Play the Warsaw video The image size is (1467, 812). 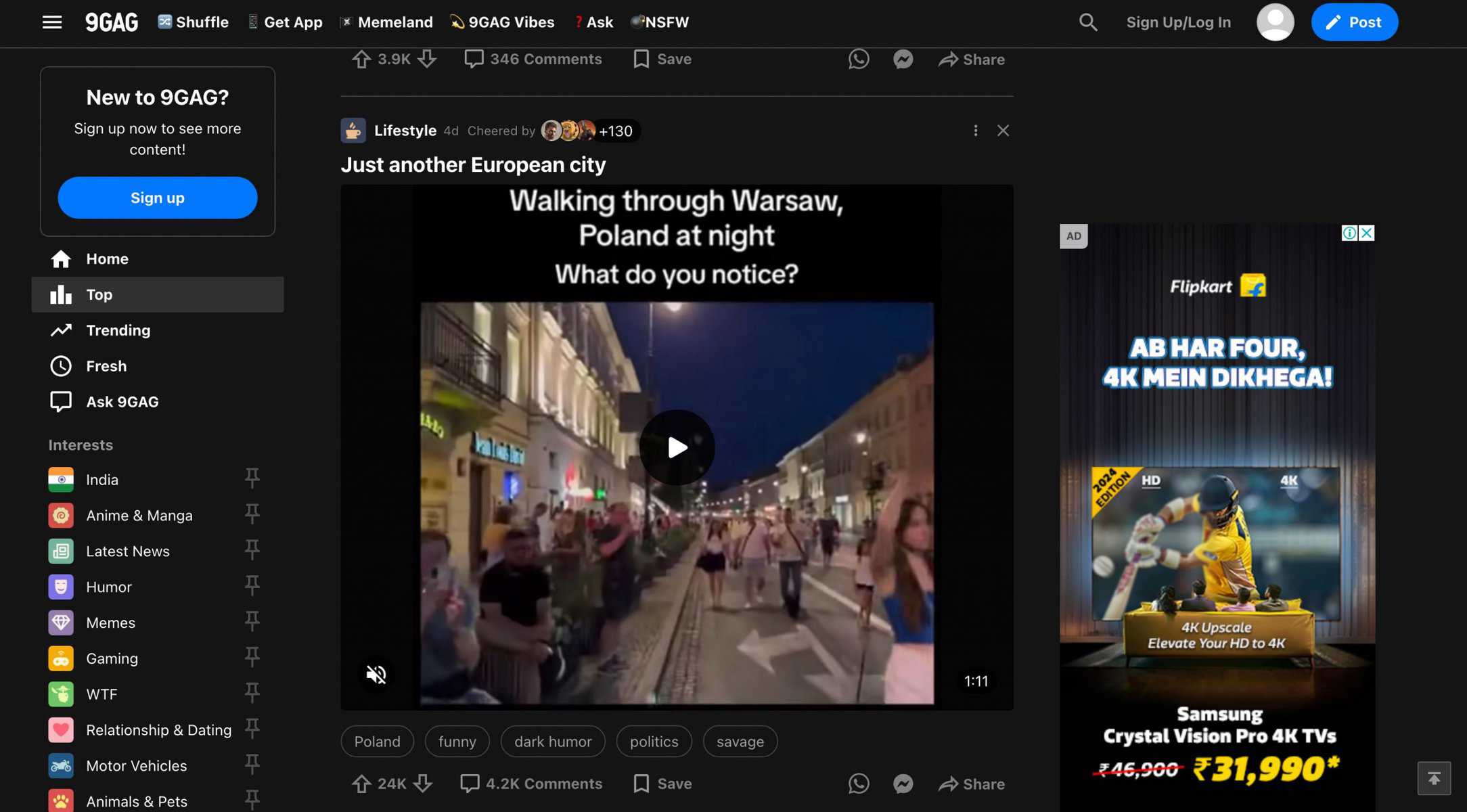[x=677, y=447]
